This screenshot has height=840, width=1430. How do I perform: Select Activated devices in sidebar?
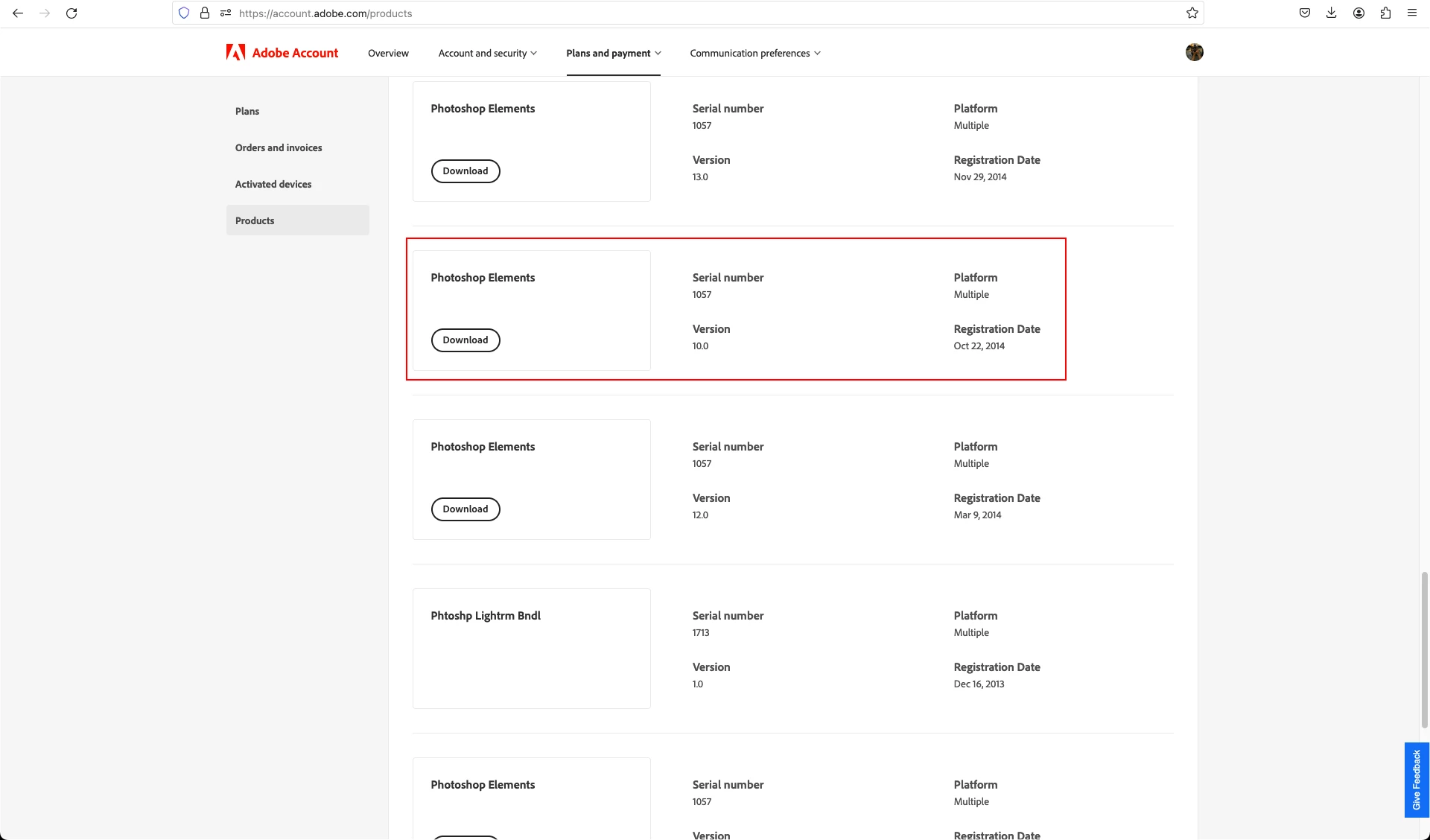click(x=273, y=185)
